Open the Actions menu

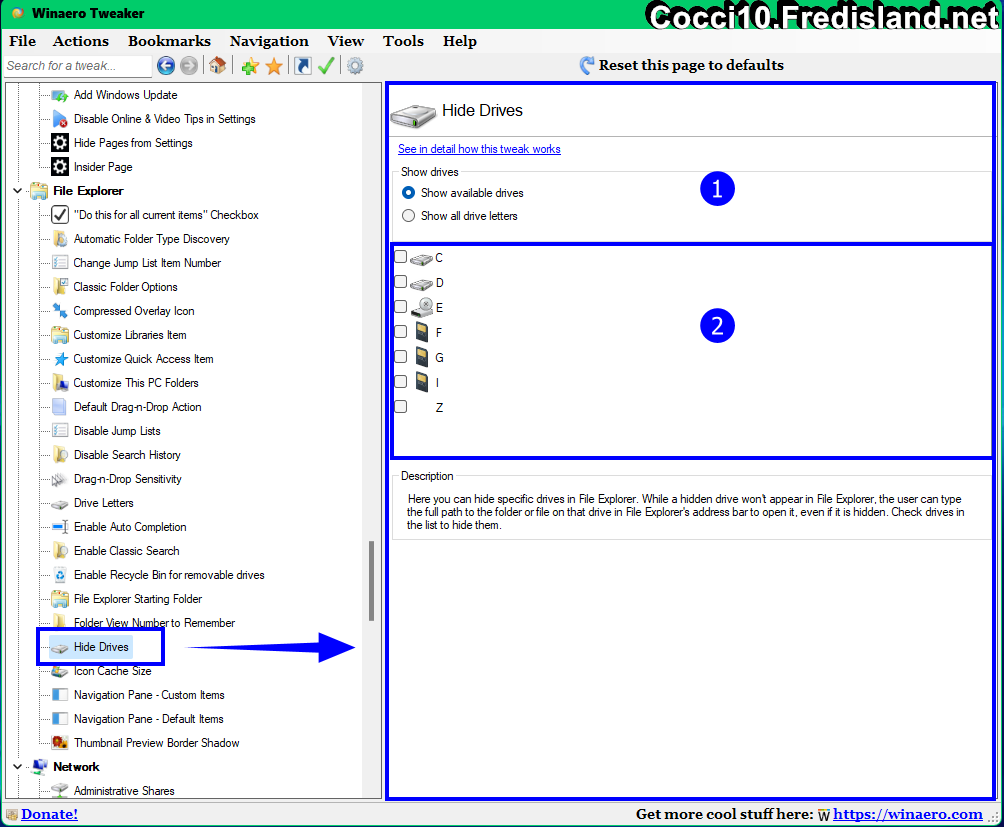pos(81,41)
